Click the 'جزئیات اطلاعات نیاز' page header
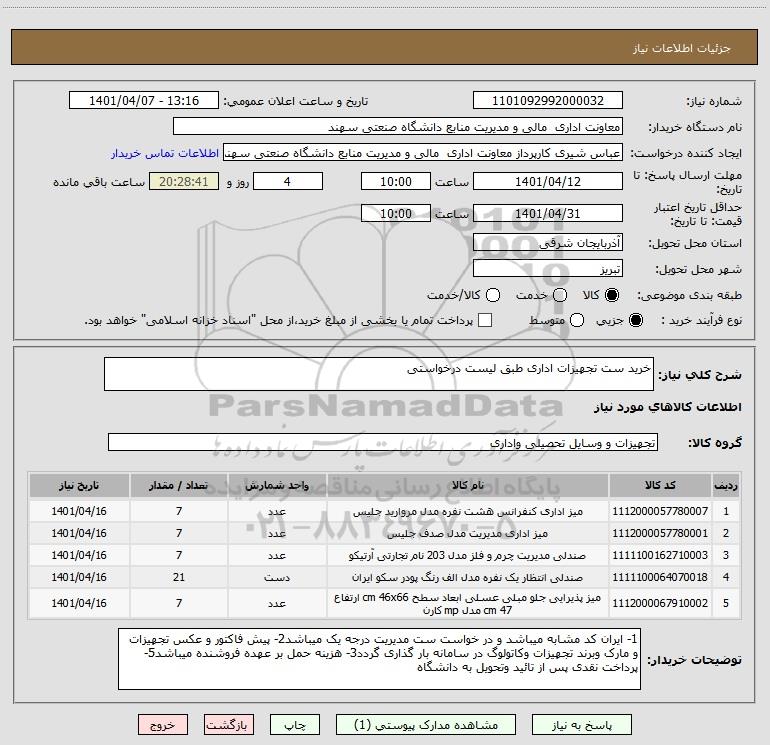This screenshot has width=770, height=745. [x=682, y=48]
